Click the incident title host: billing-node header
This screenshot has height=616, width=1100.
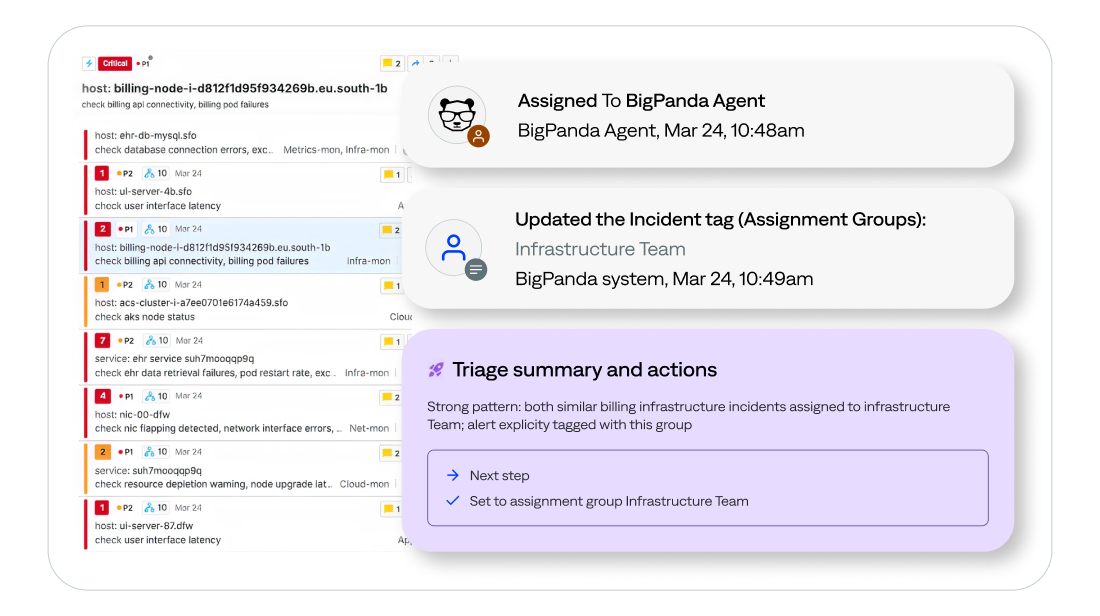point(234,88)
